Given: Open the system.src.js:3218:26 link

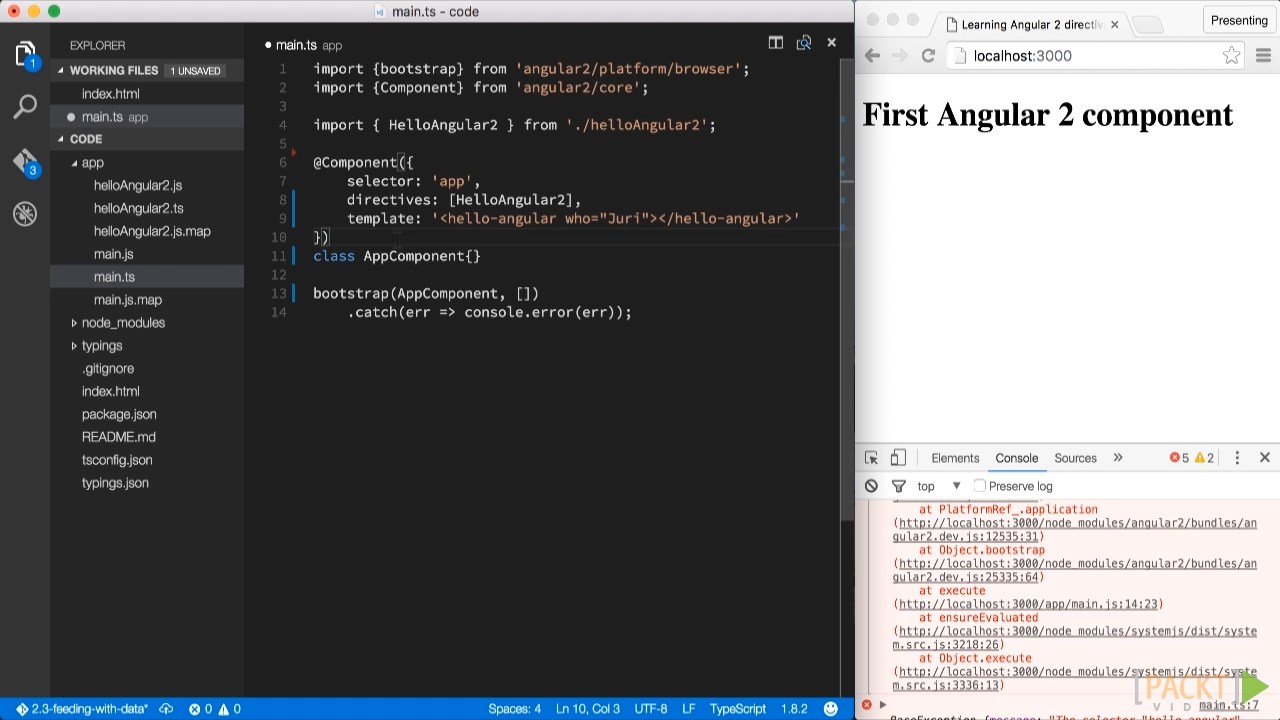Looking at the screenshot, I should point(1075,638).
